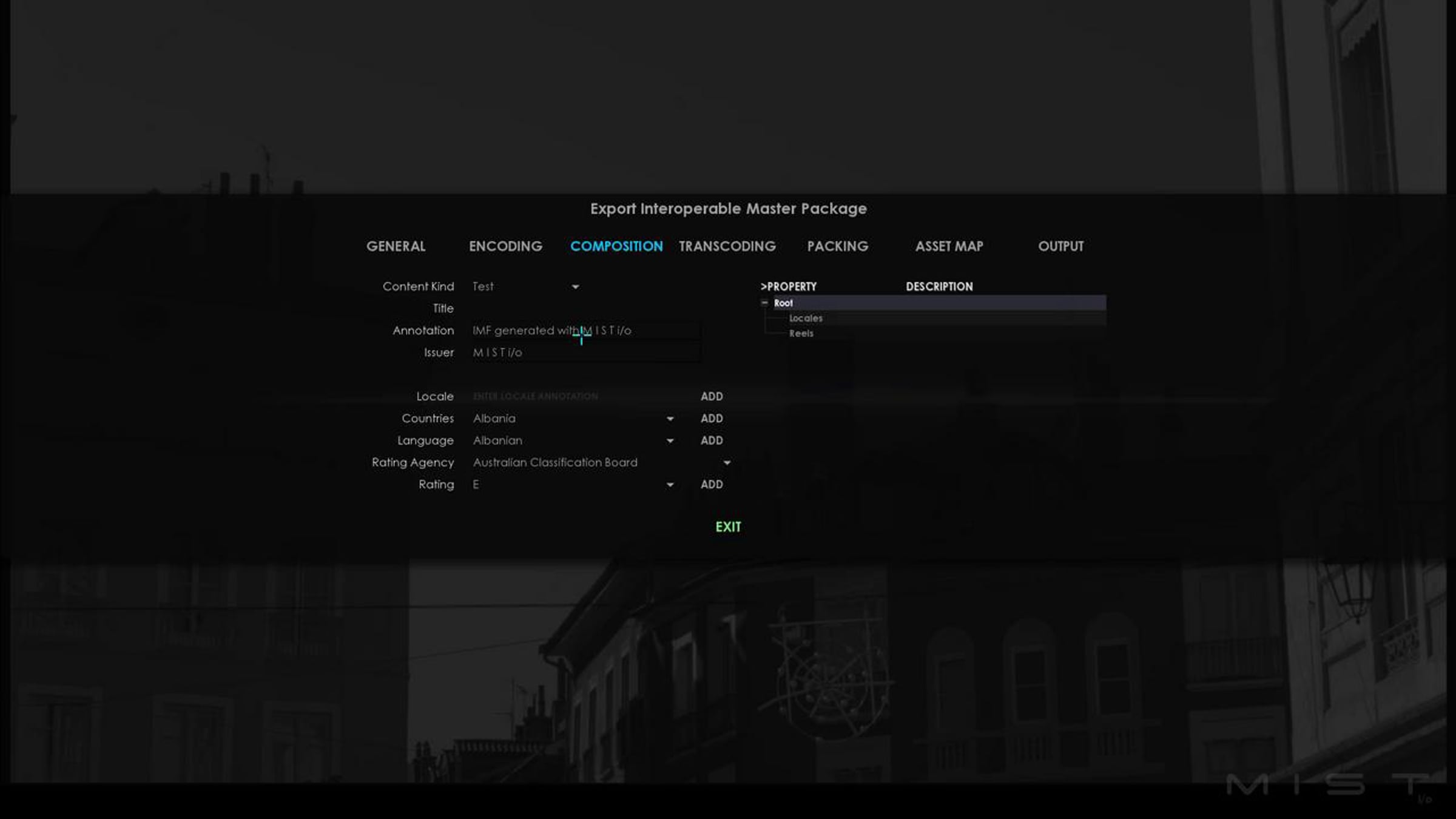This screenshot has width=1456, height=819.
Task: Open the Asset Map tab
Action: click(x=949, y=246)
